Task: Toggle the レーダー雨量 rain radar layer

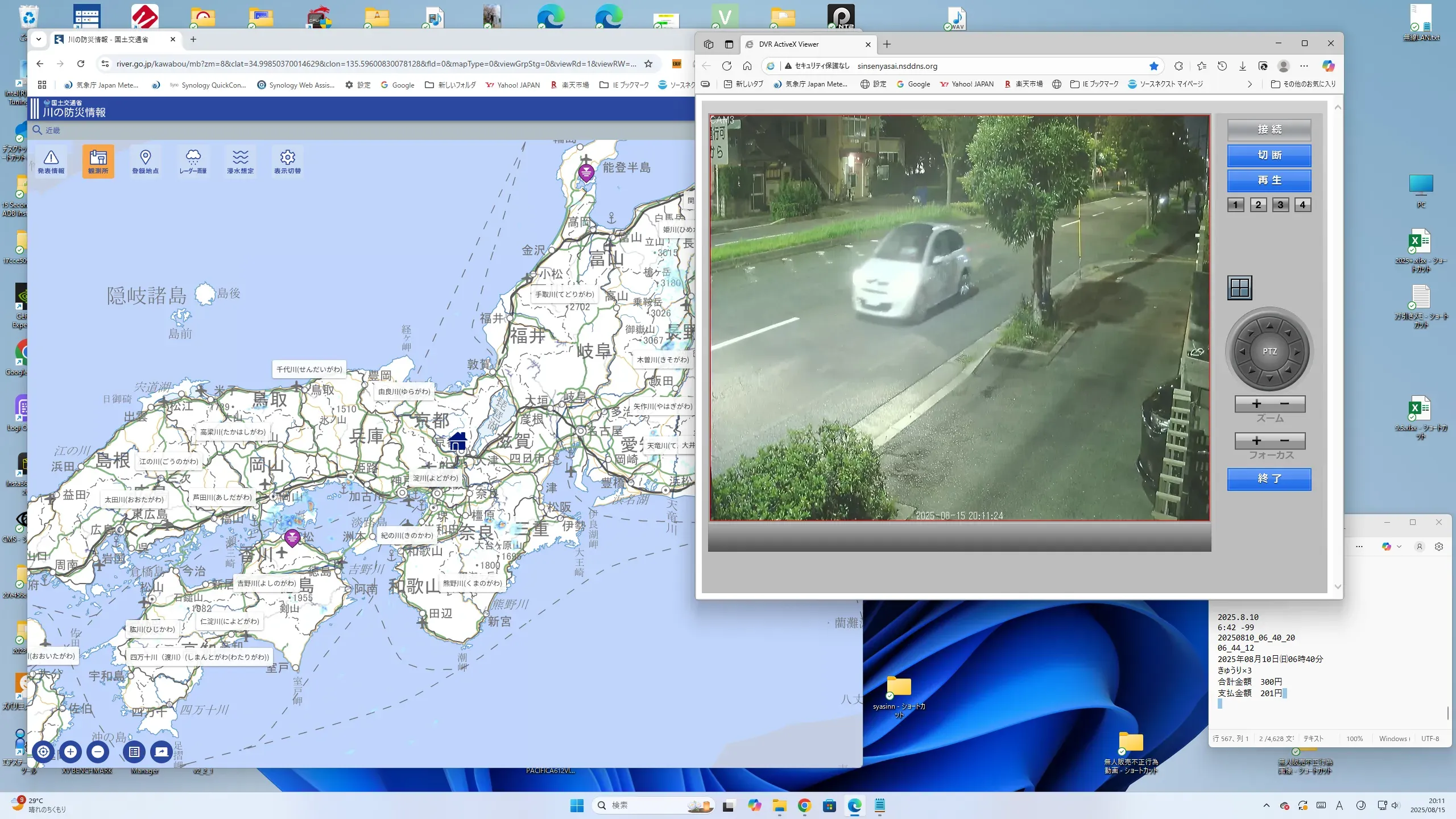Action: [193, 161]
